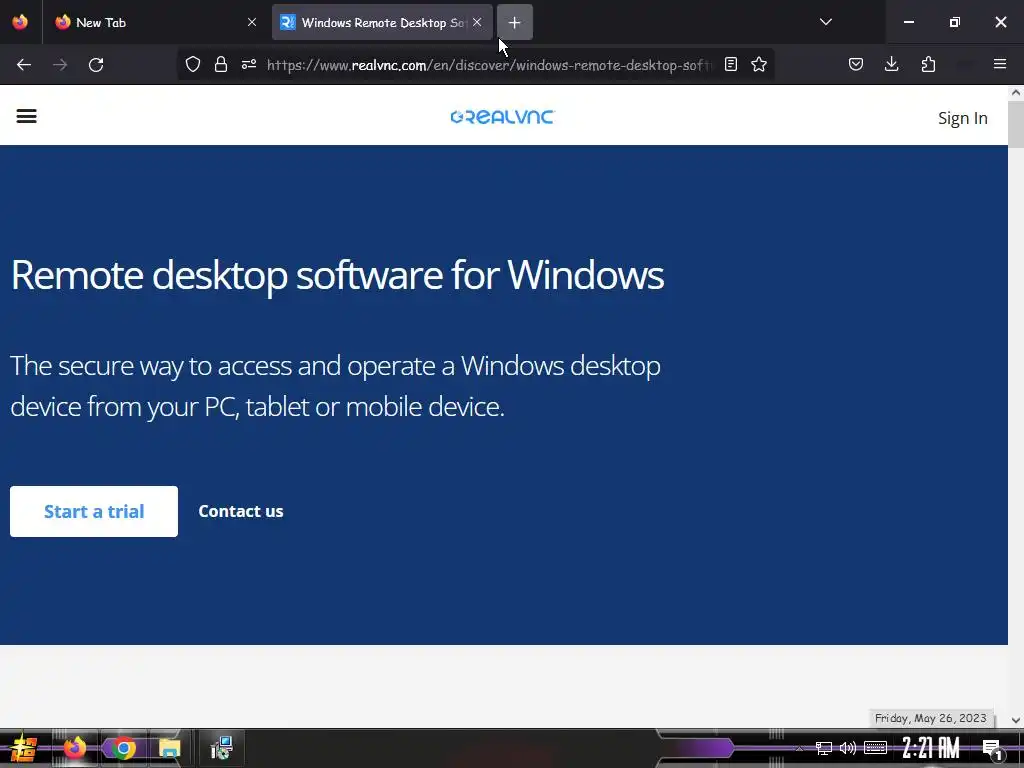Open touch keyboard tray icon
The width and height of the screenshot is (1024, 768).
(875, 748)
